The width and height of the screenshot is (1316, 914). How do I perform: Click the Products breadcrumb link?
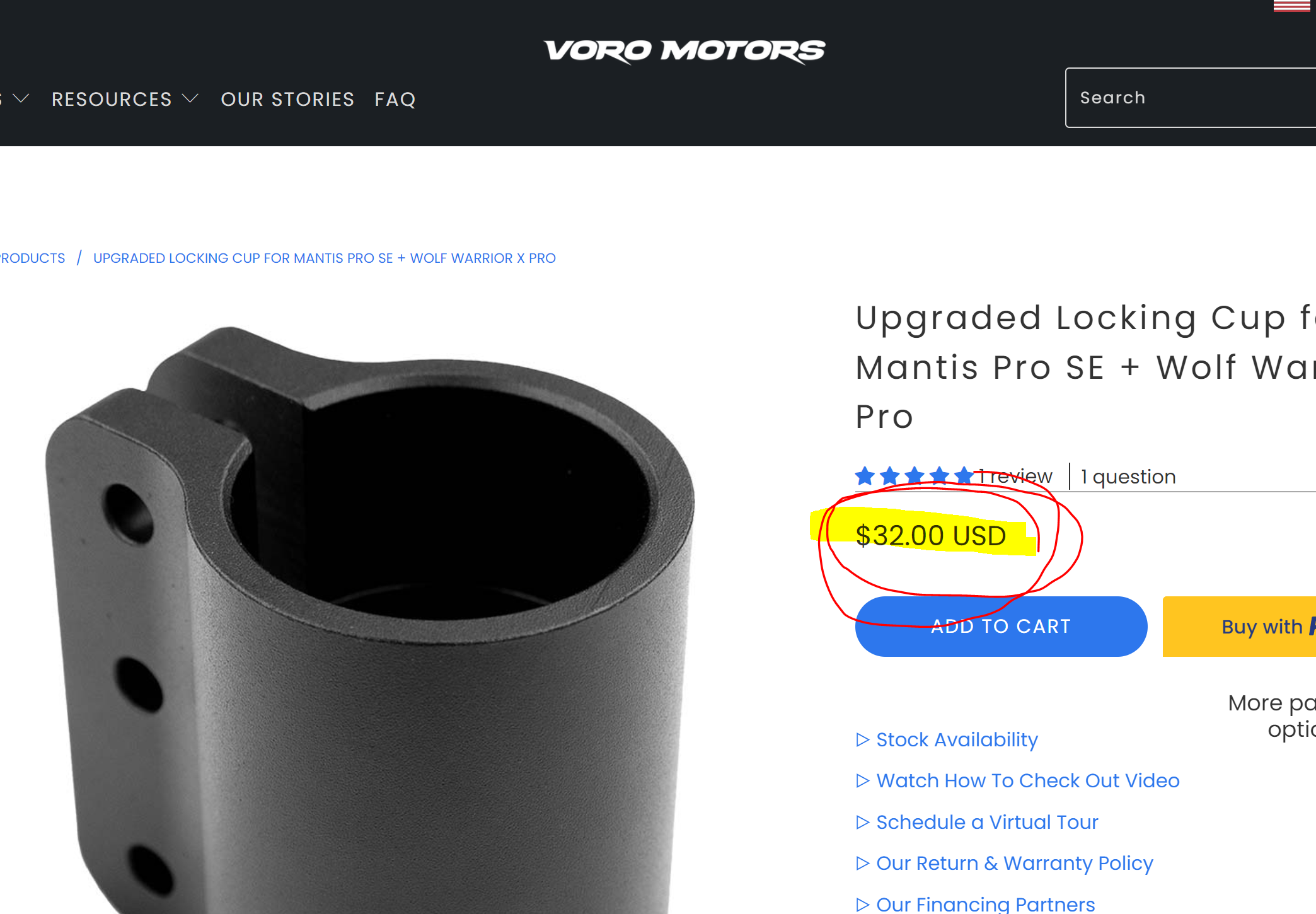pyautogui.click(x=33, y=258)
